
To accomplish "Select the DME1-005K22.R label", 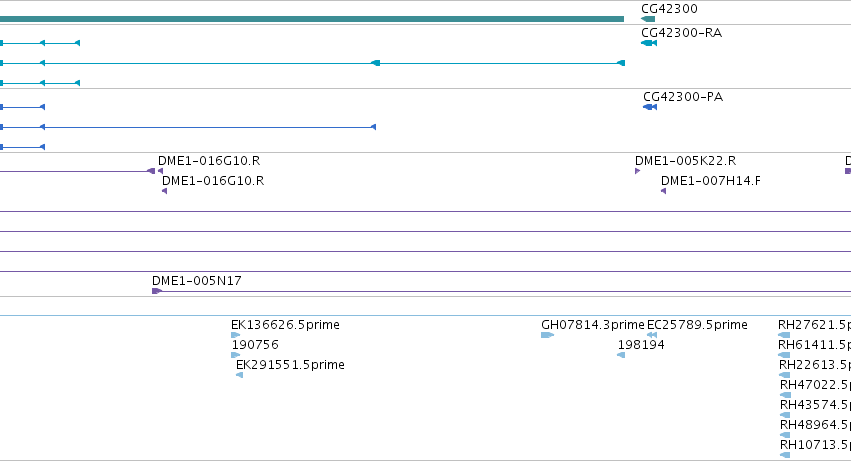I will (685, 161).
